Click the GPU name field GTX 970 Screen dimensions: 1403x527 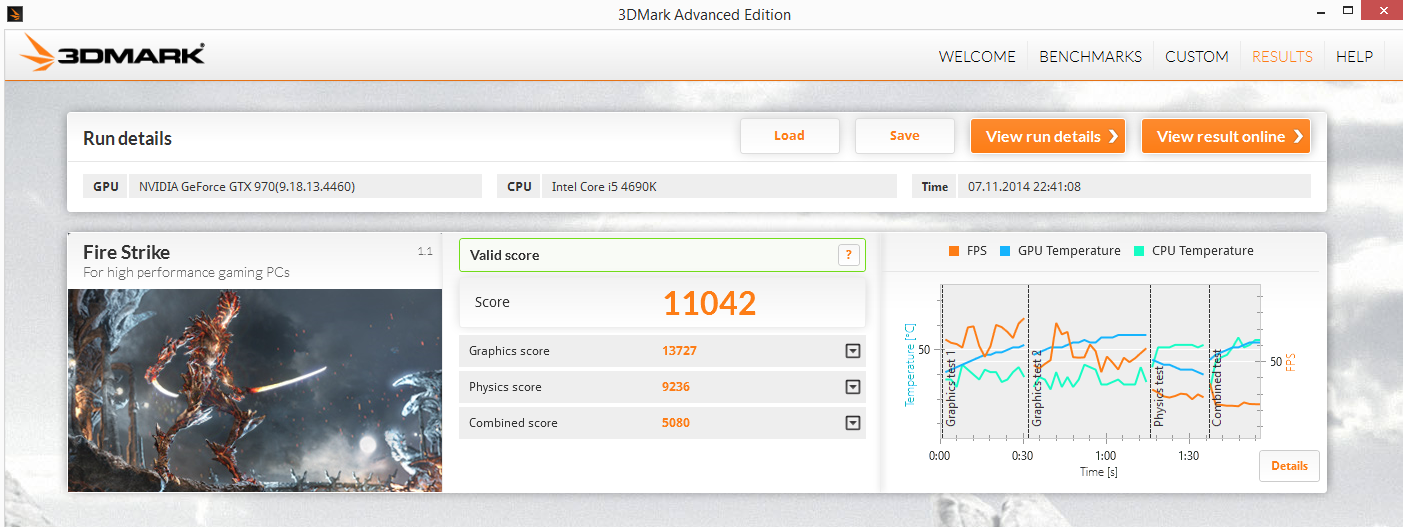[305, 186]
